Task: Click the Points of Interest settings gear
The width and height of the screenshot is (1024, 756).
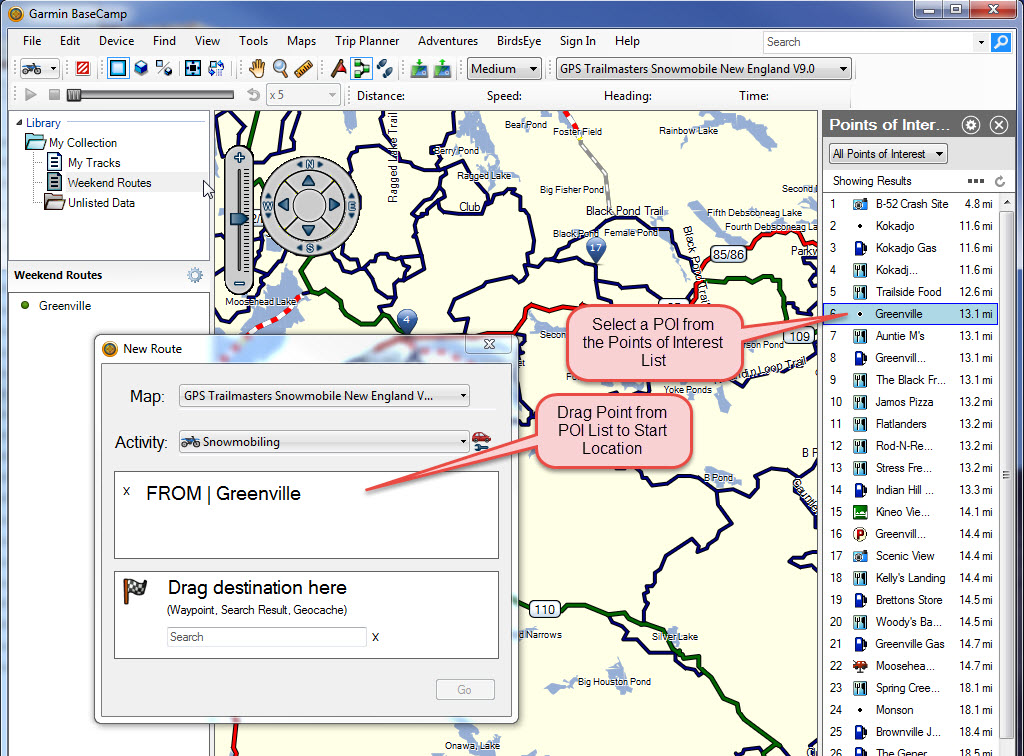Action: pos(971,125)
